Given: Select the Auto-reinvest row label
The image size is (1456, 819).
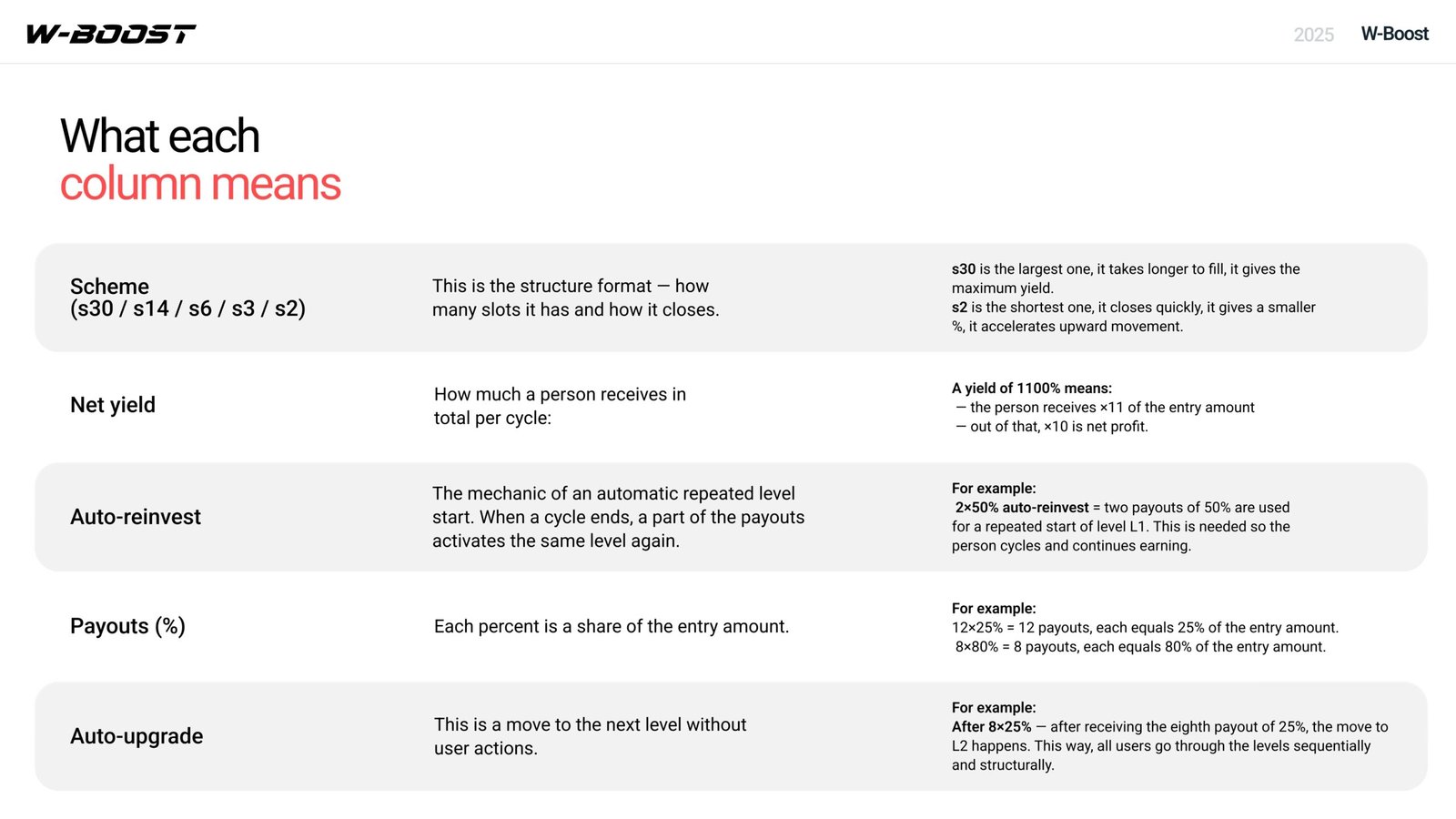Looking at the screenshot, I should (136, 517).
